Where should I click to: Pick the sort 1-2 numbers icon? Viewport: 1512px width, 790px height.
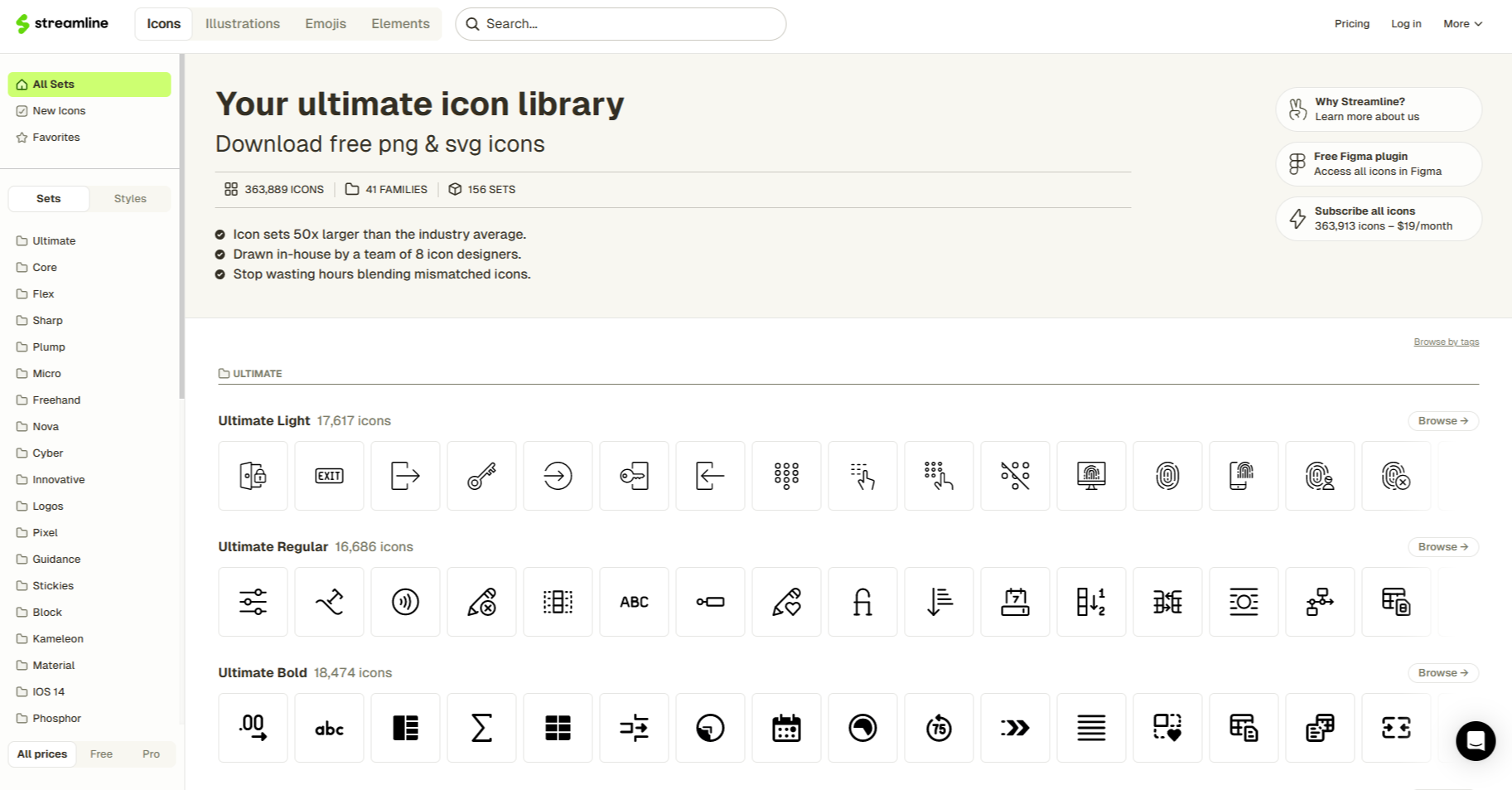coord(1091,602)
